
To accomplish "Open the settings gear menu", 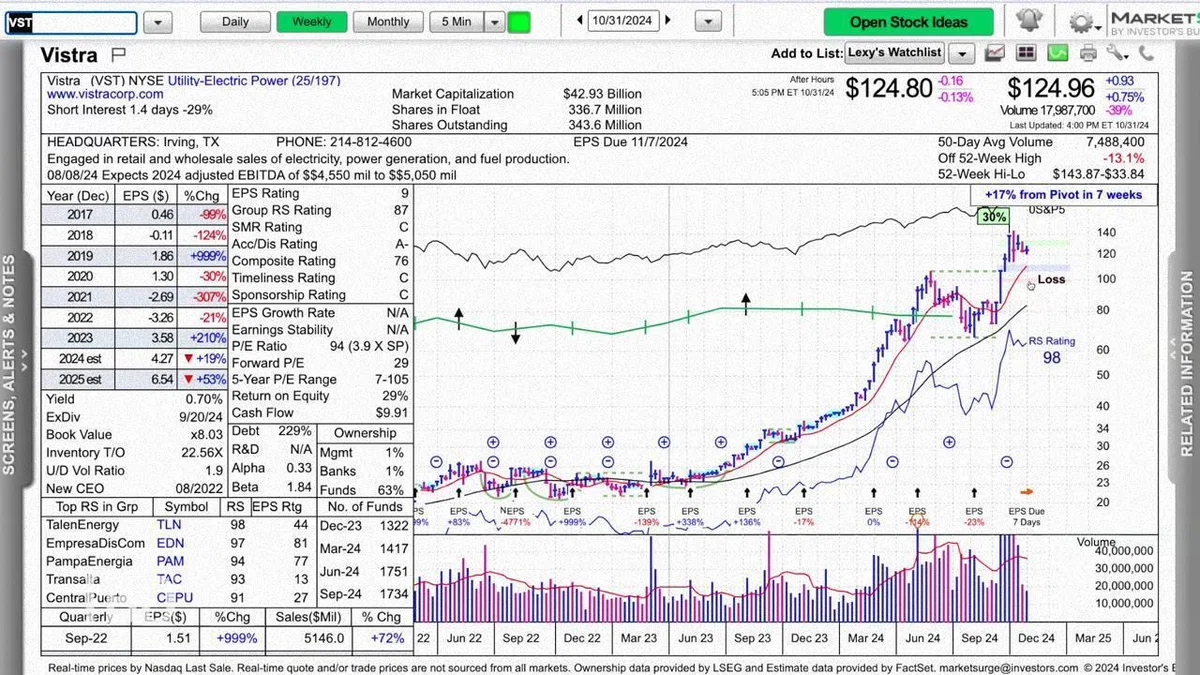I will click(x=1080, y=22).
